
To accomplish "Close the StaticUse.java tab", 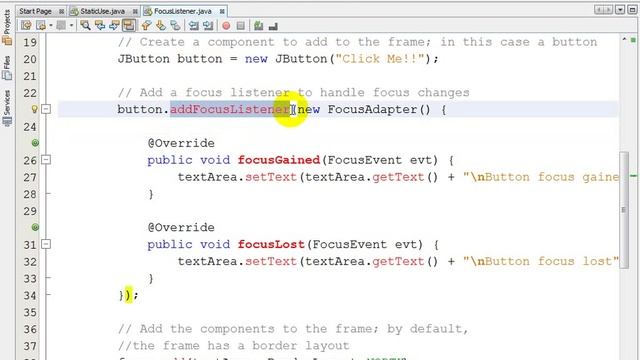I will pyautogui.click(x=135, y=11).
